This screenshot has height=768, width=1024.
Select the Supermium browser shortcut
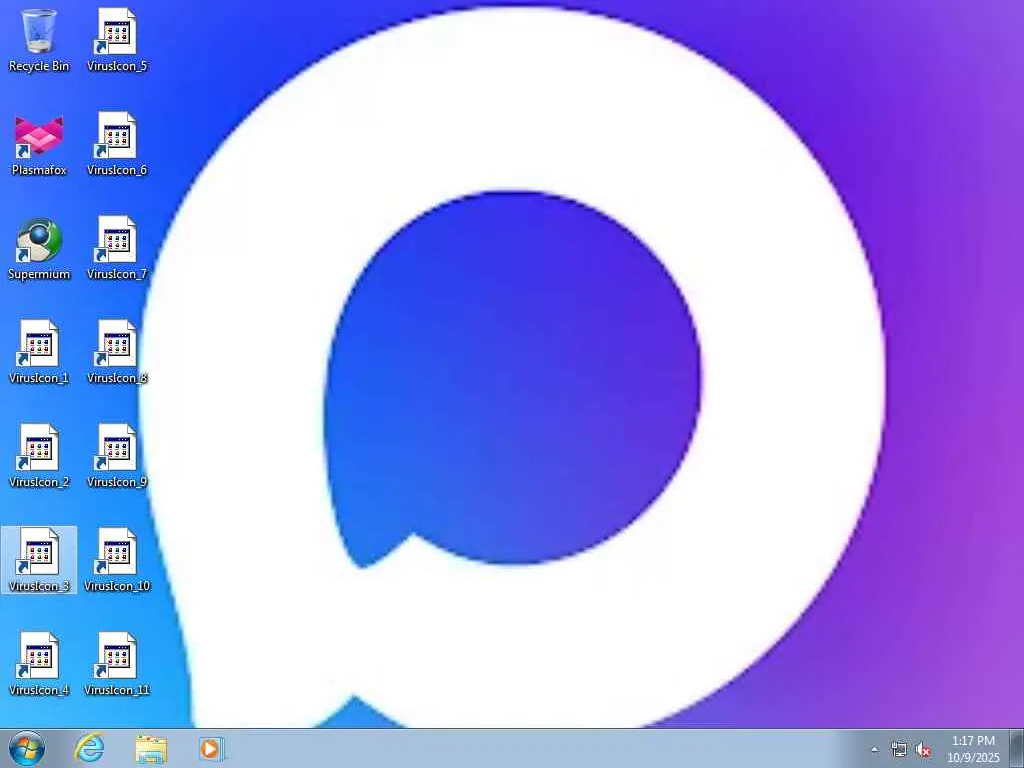pos(39,249)
